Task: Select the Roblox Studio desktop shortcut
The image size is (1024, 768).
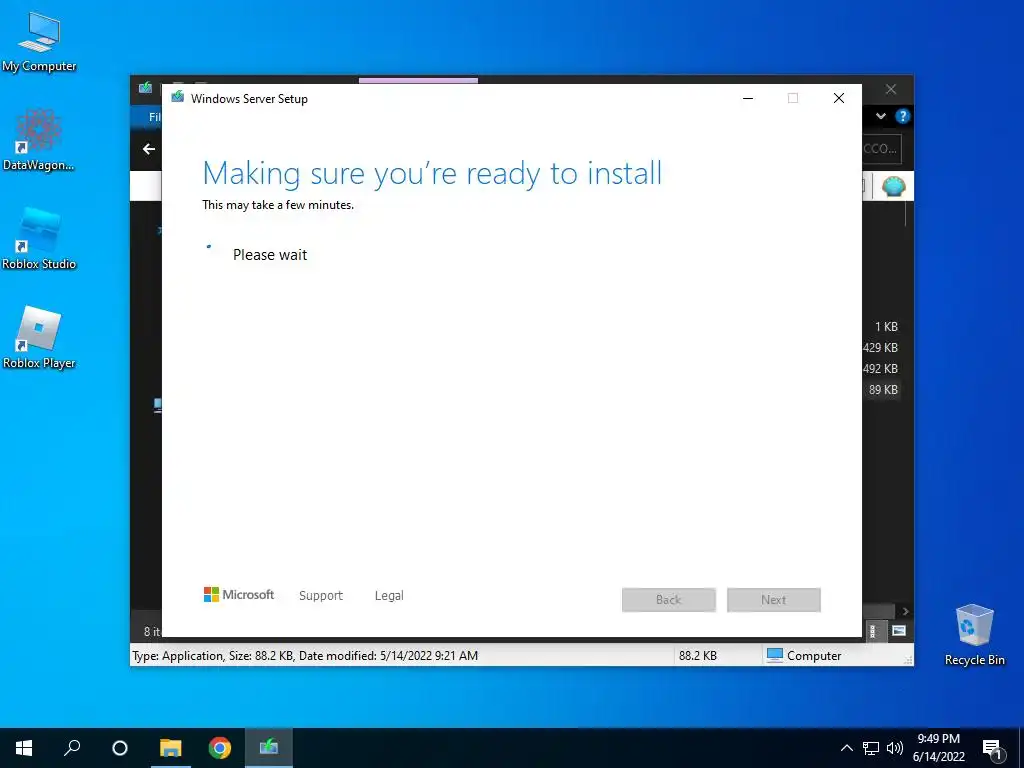Action: 39,239
